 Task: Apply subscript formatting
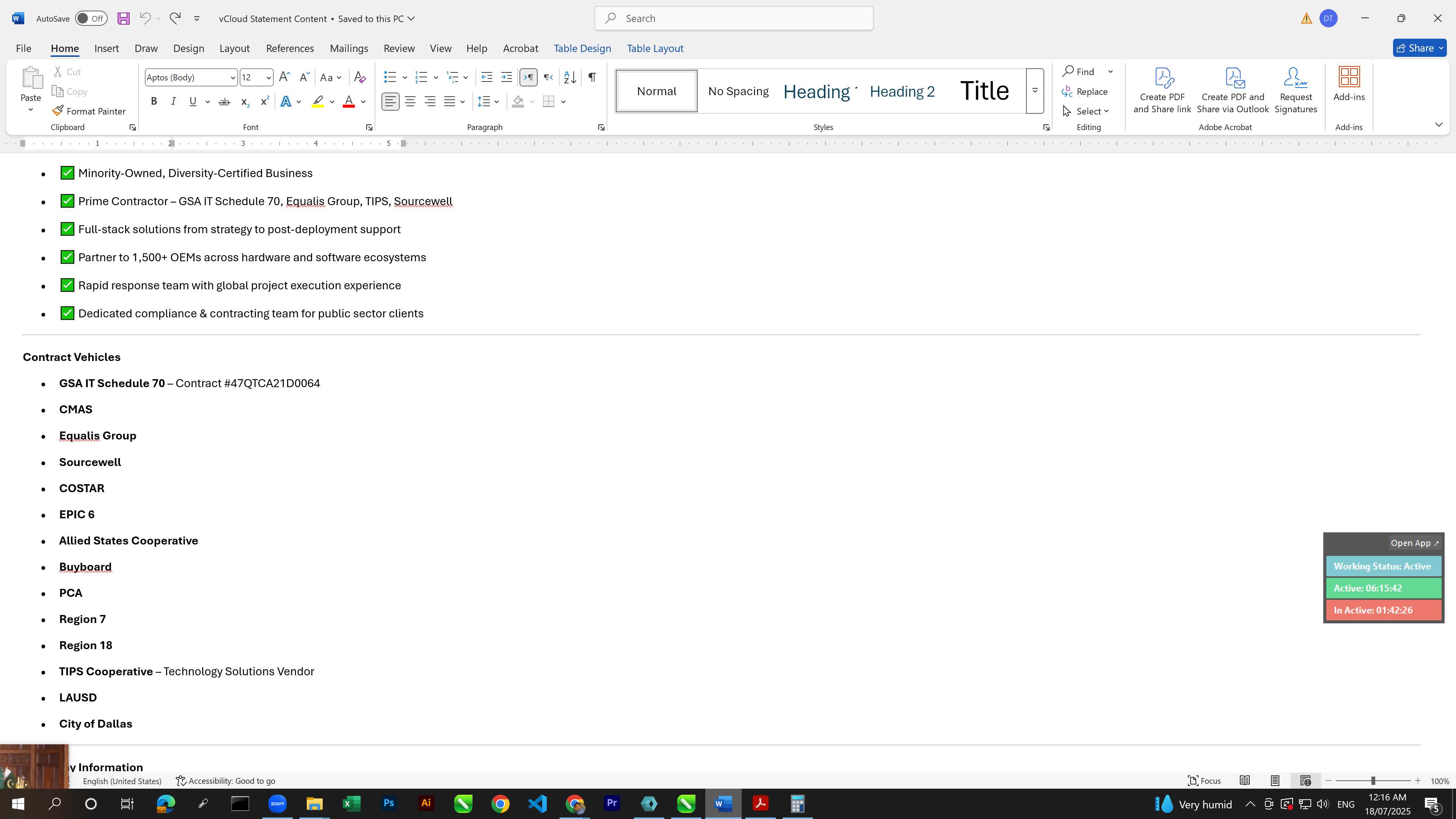pyautogui.click(x=245, y=102)
